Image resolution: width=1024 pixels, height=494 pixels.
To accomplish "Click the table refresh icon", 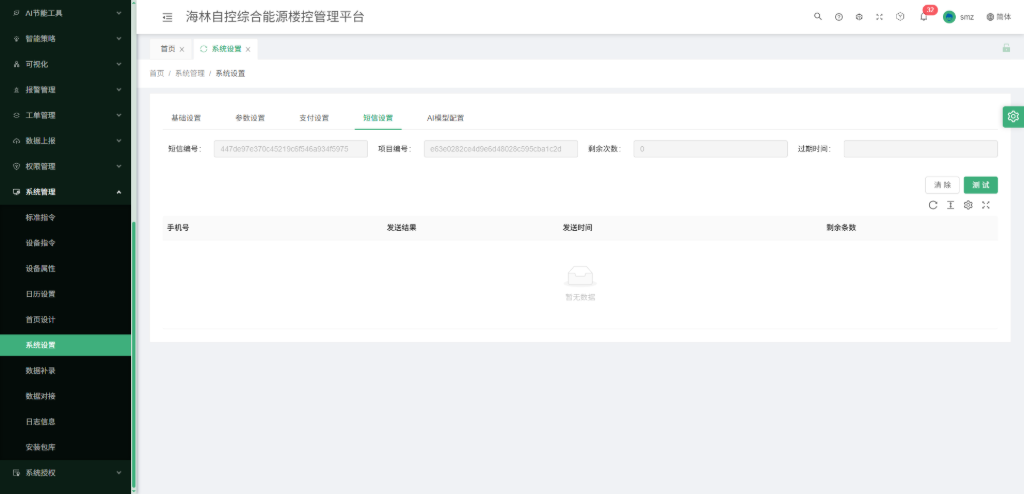I will click(x=933, y=205).
